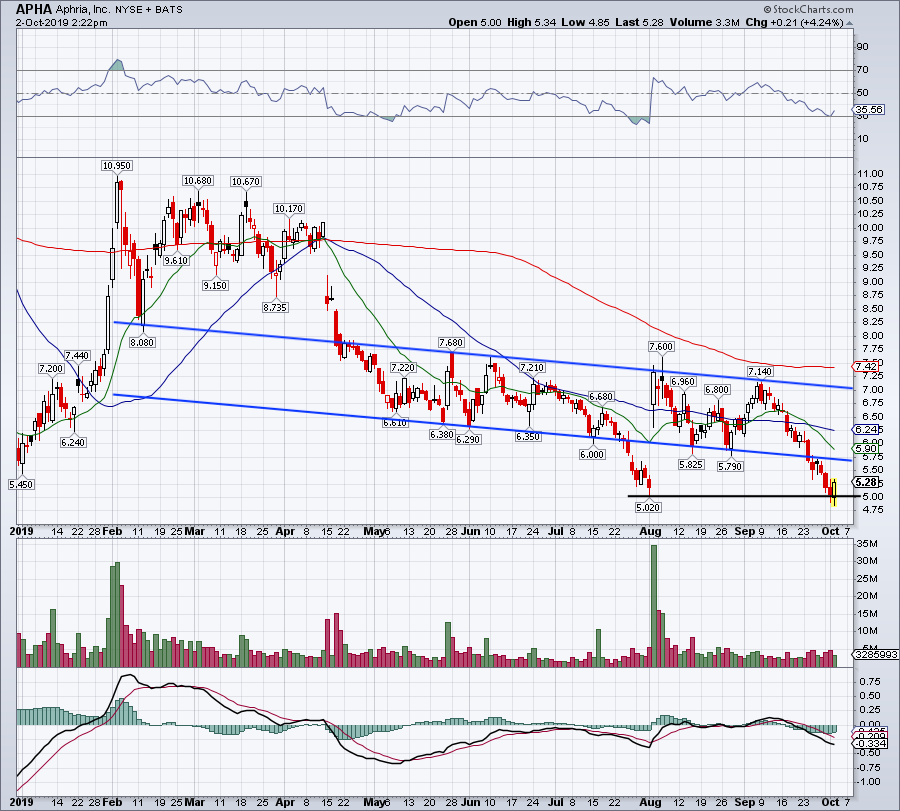Click the -0.334 MACD value tag
Viewport: 900px width, 811px height.
[871, 743]
